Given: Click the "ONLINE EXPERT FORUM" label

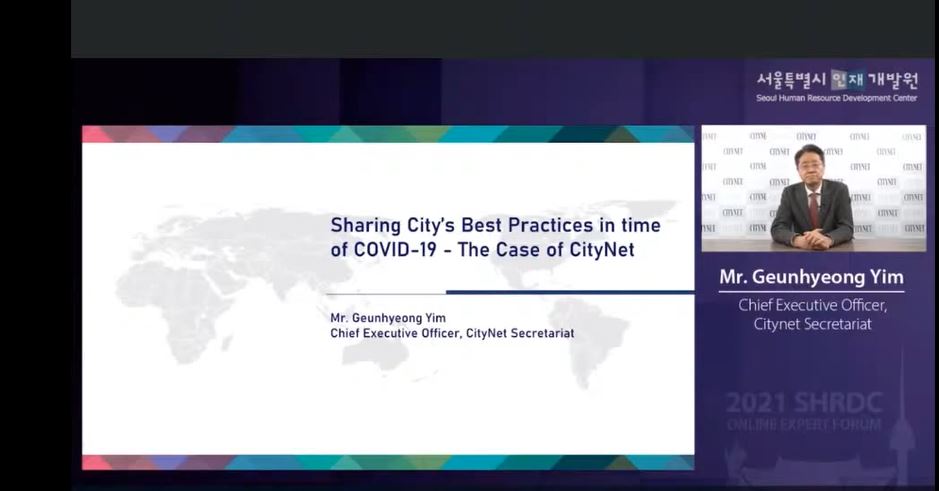Looking at the screenshot, I should (x=804, y=425).
